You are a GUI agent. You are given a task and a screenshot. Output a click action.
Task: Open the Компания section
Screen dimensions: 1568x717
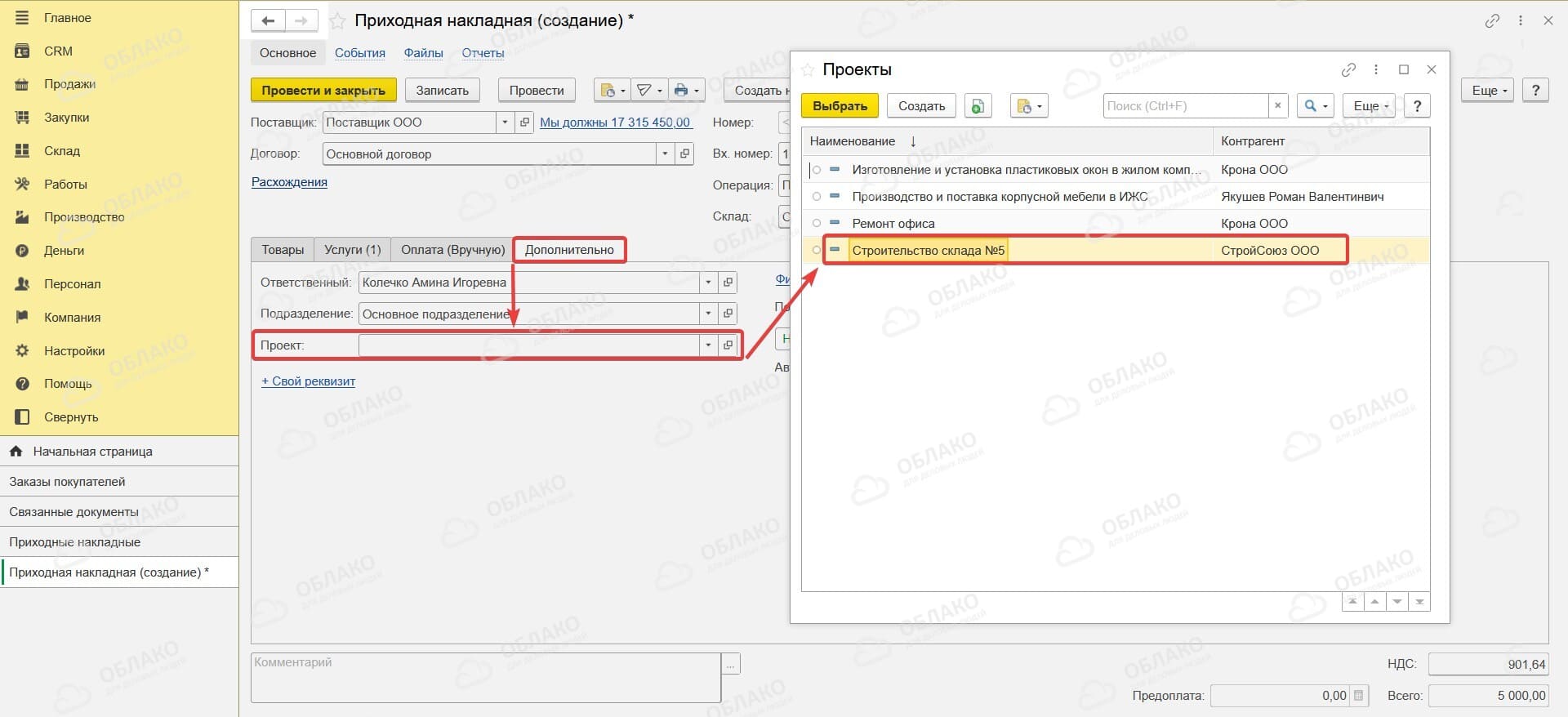72,318
